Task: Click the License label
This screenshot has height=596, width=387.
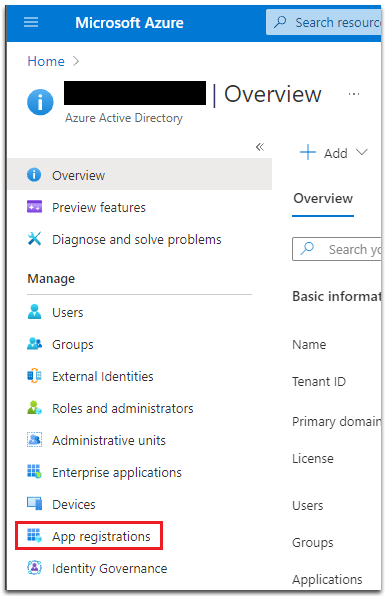Action: 313,459
